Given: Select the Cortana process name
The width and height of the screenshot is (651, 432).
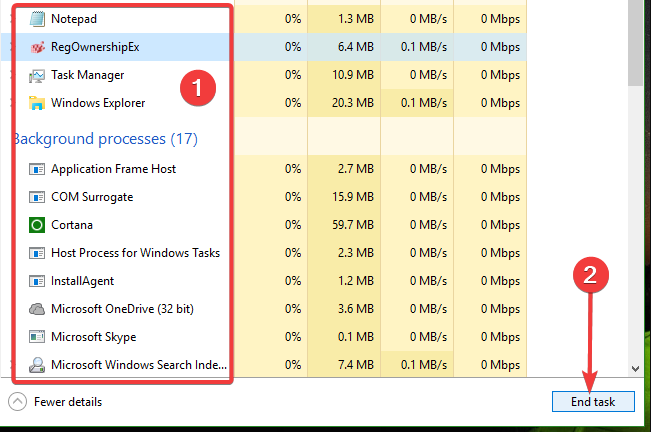Looking at the screenshot, I should (x=72, y=225).
